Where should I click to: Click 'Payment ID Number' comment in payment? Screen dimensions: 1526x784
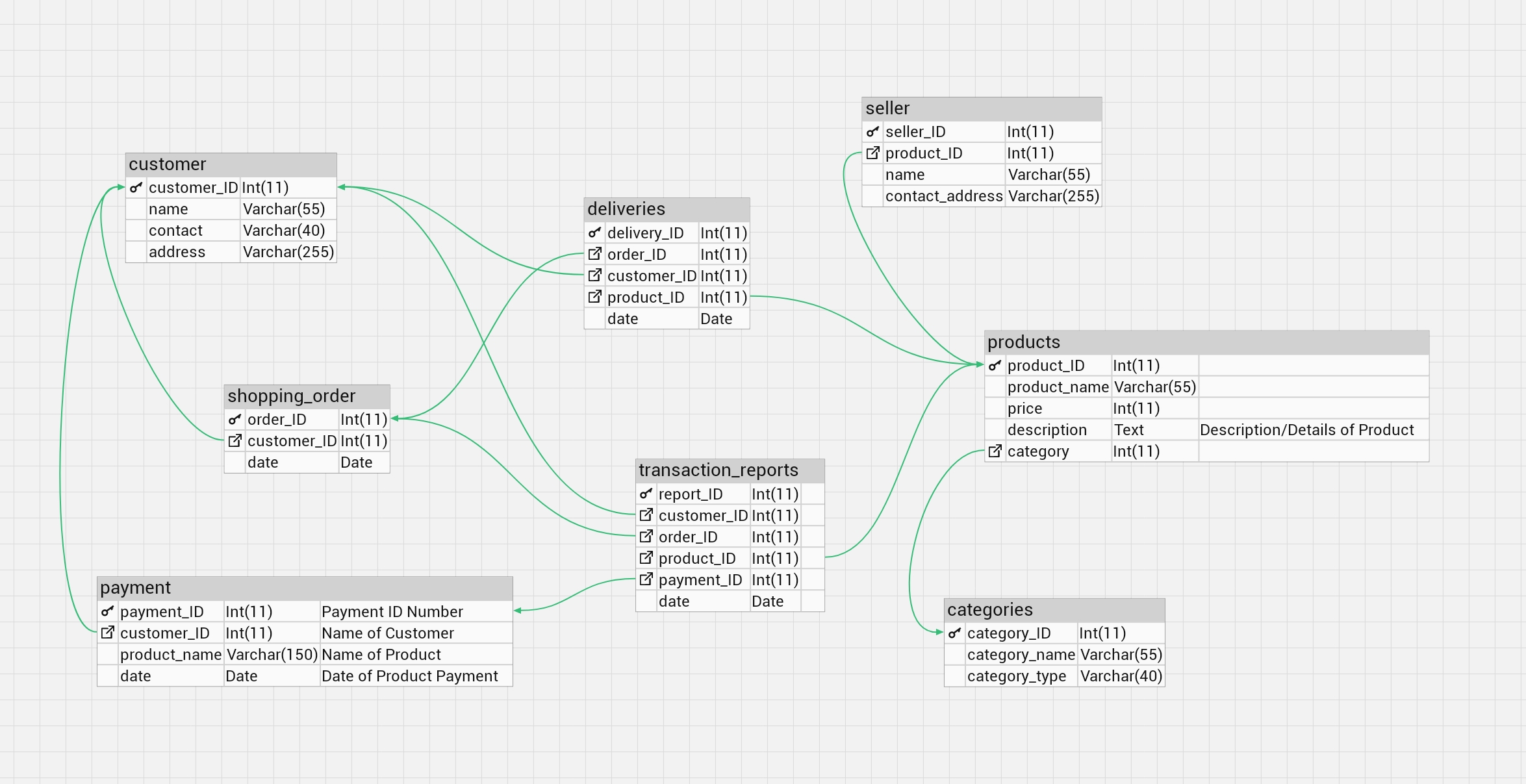pyautogui.click(x=392, y=612)
